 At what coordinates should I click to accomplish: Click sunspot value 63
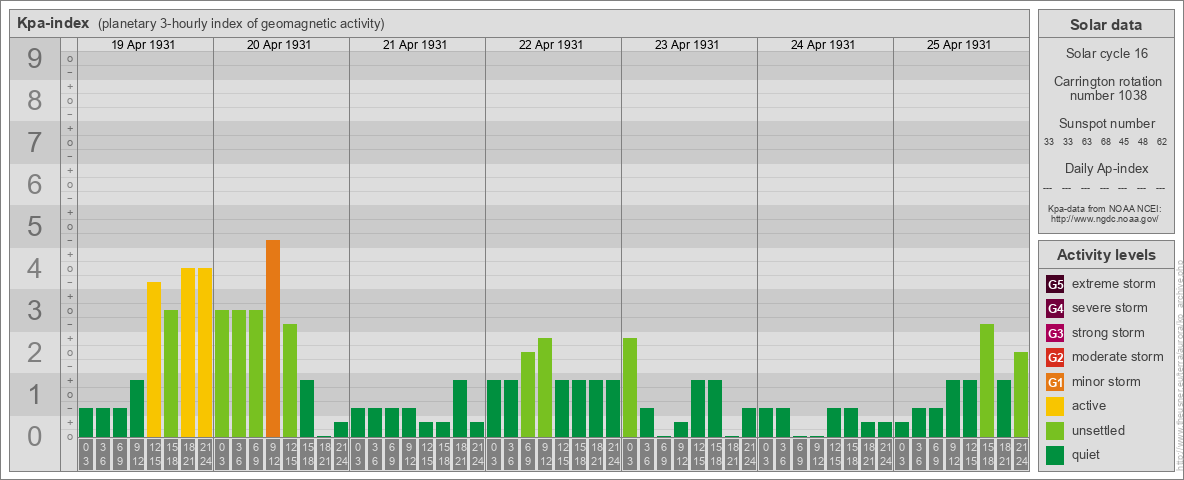coord(1087,142)
